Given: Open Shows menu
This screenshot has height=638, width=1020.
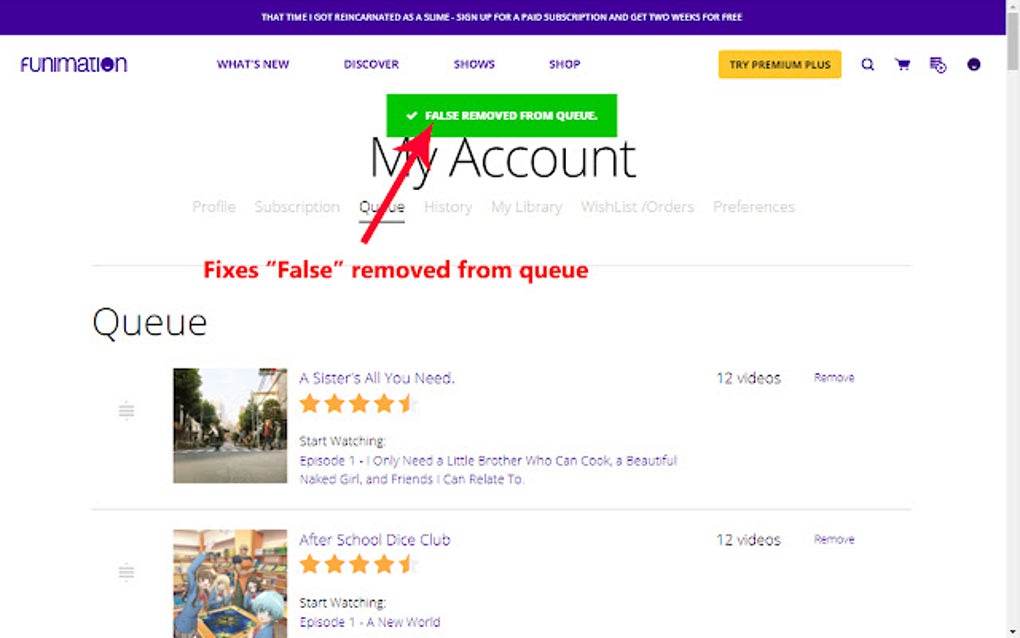Looking at the screenshot, I should 474,64.
